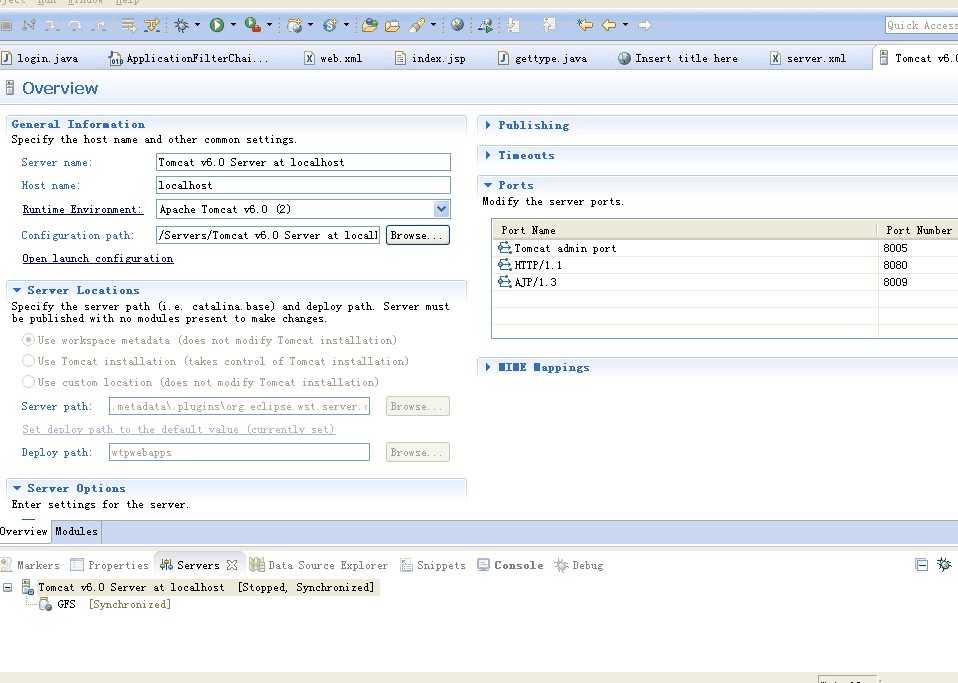Click the Overview header server icon
Screen dimensions: 958x683
[9, 88]
